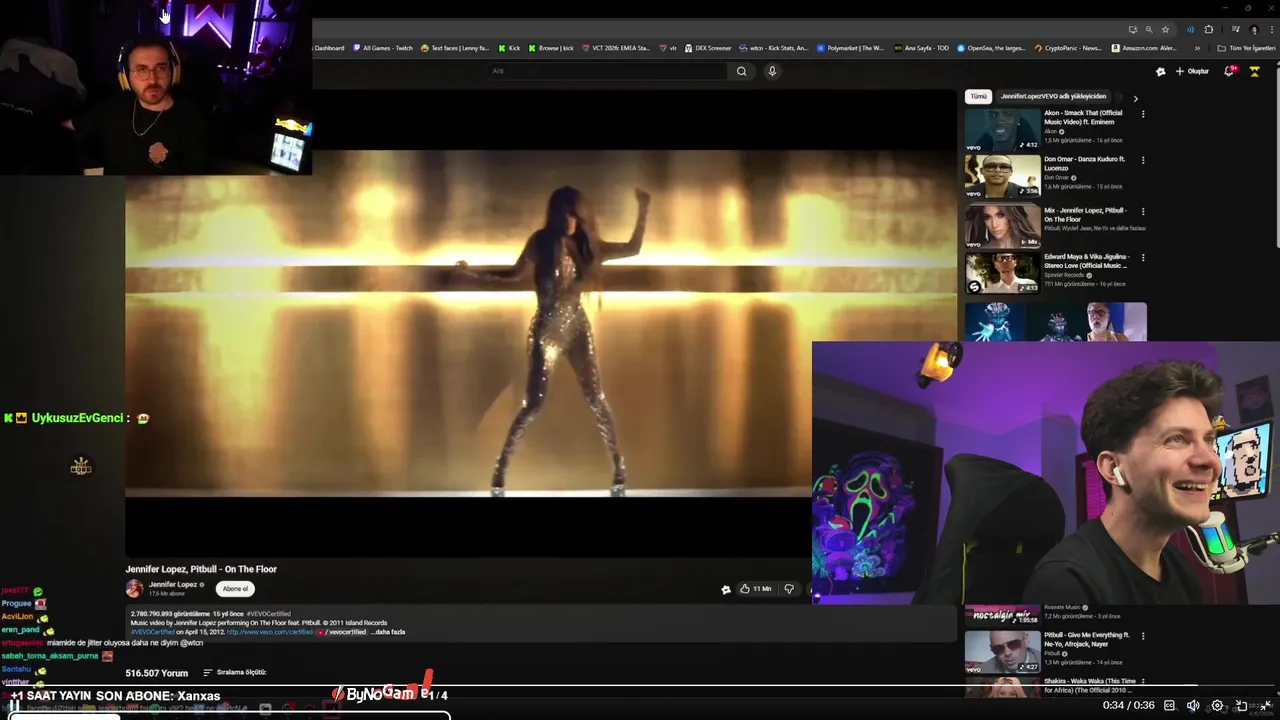
Task: Select JenniferLopezVEVO adlı yükleyiciden chip
Action: (1053, 97)
